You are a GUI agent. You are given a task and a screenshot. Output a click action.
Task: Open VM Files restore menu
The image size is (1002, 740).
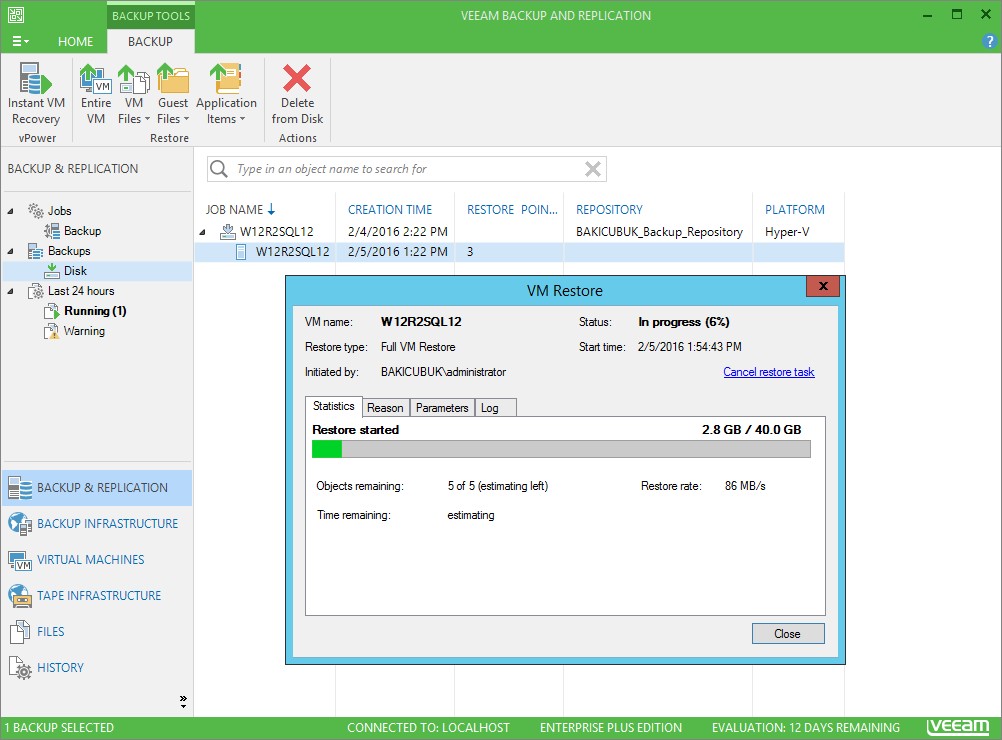click(x=134, y=94)
